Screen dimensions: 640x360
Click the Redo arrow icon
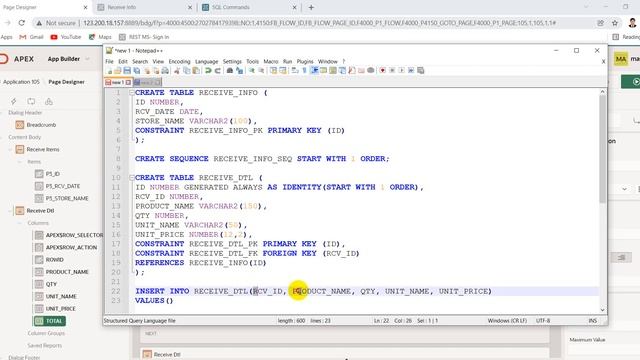point(218,71)
